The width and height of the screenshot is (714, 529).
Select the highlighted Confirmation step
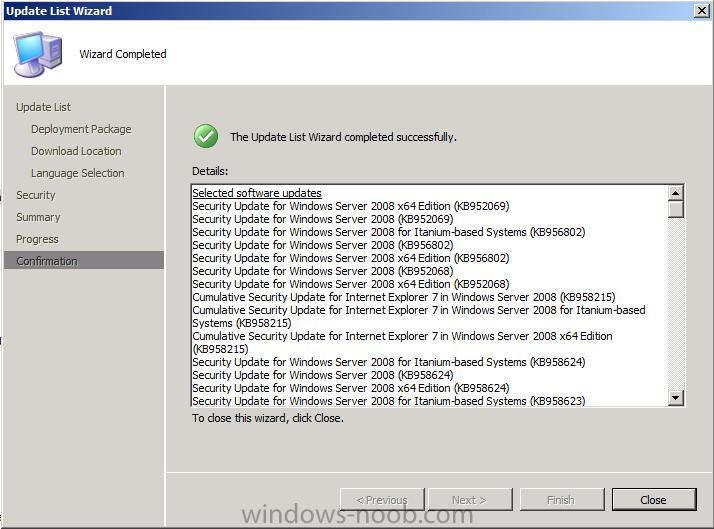pyautogui.click(x=84, y=260)
